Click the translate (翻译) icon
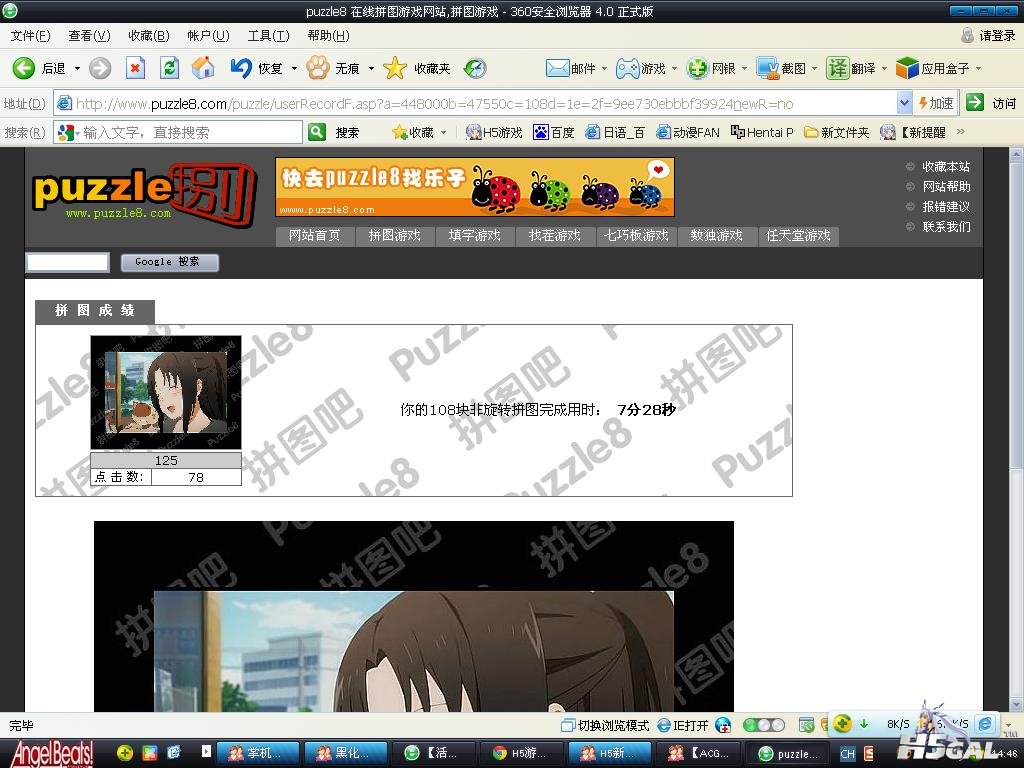Viewport: 1024px width, 768px height. click(837, 68)
